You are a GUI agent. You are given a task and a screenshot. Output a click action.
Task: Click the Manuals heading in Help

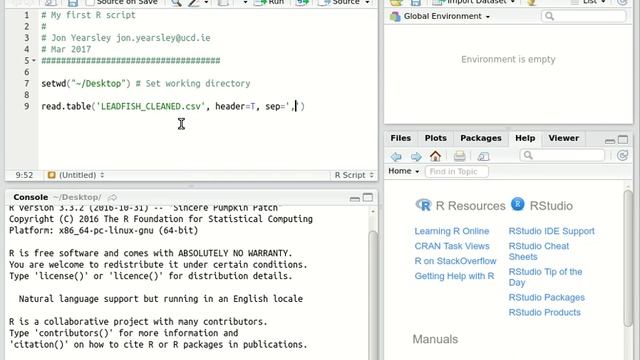[x=435, y=339]
